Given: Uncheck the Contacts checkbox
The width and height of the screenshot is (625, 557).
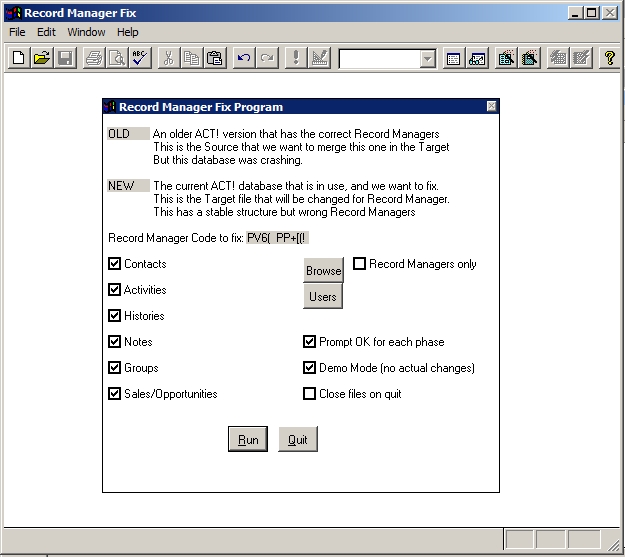Looking at the screenshot, I should (114, 264).
